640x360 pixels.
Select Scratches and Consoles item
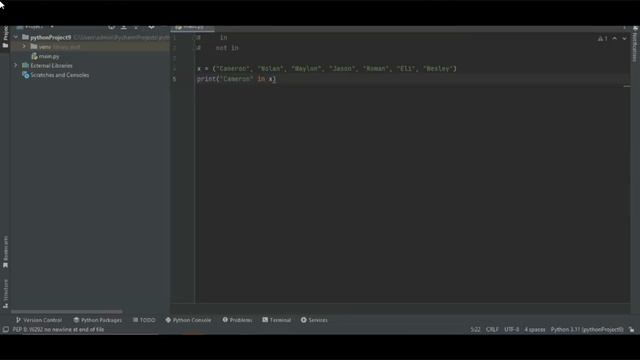coord(60,75)
